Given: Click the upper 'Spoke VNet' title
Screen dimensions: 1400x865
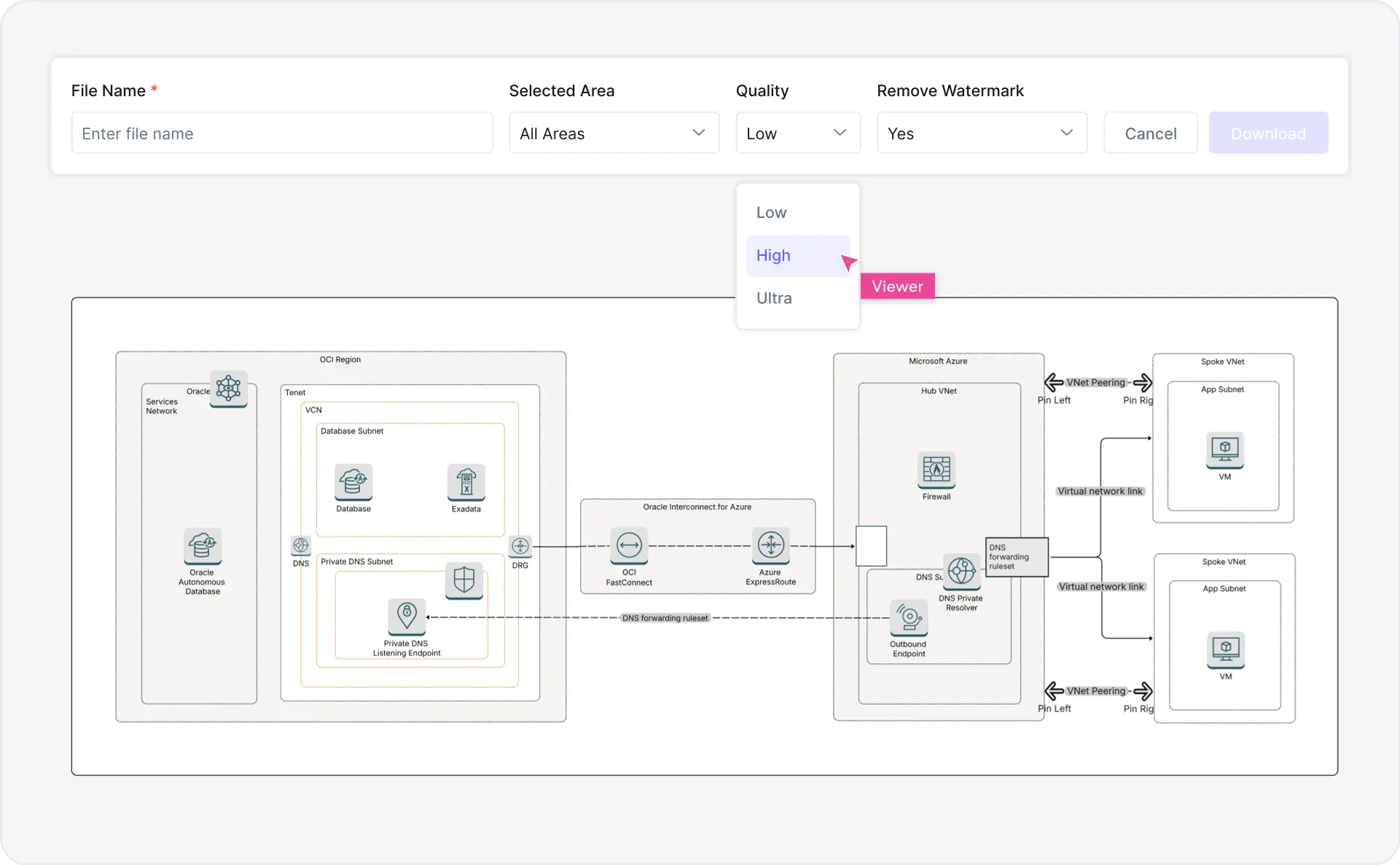Looking at the screenshot, I should (x=1222, y=362).
